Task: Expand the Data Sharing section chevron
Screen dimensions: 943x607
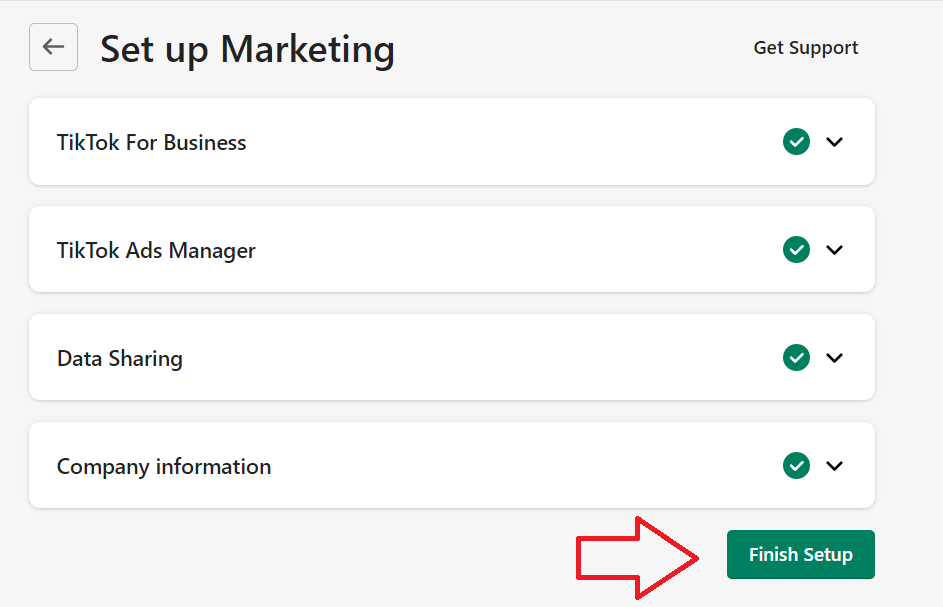Action: coord(834,358)
